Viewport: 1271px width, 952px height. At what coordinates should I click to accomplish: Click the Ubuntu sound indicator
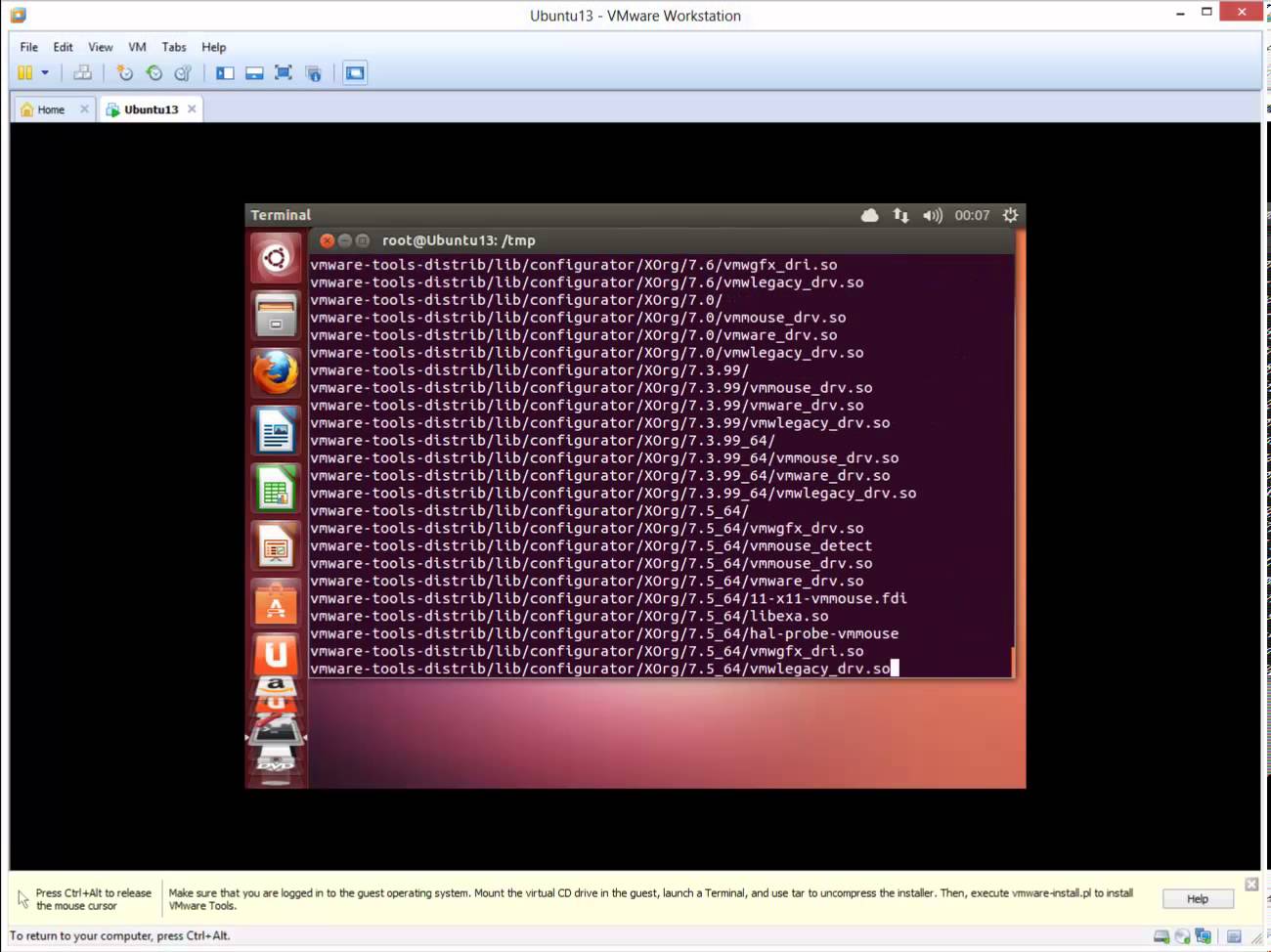point(931,215)
